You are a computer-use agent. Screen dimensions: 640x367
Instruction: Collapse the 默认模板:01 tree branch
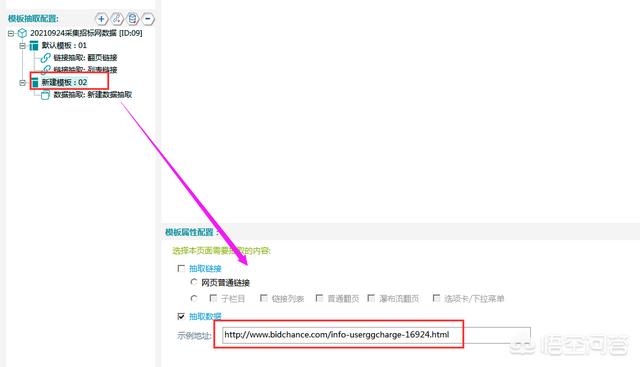tap(23, 46)
